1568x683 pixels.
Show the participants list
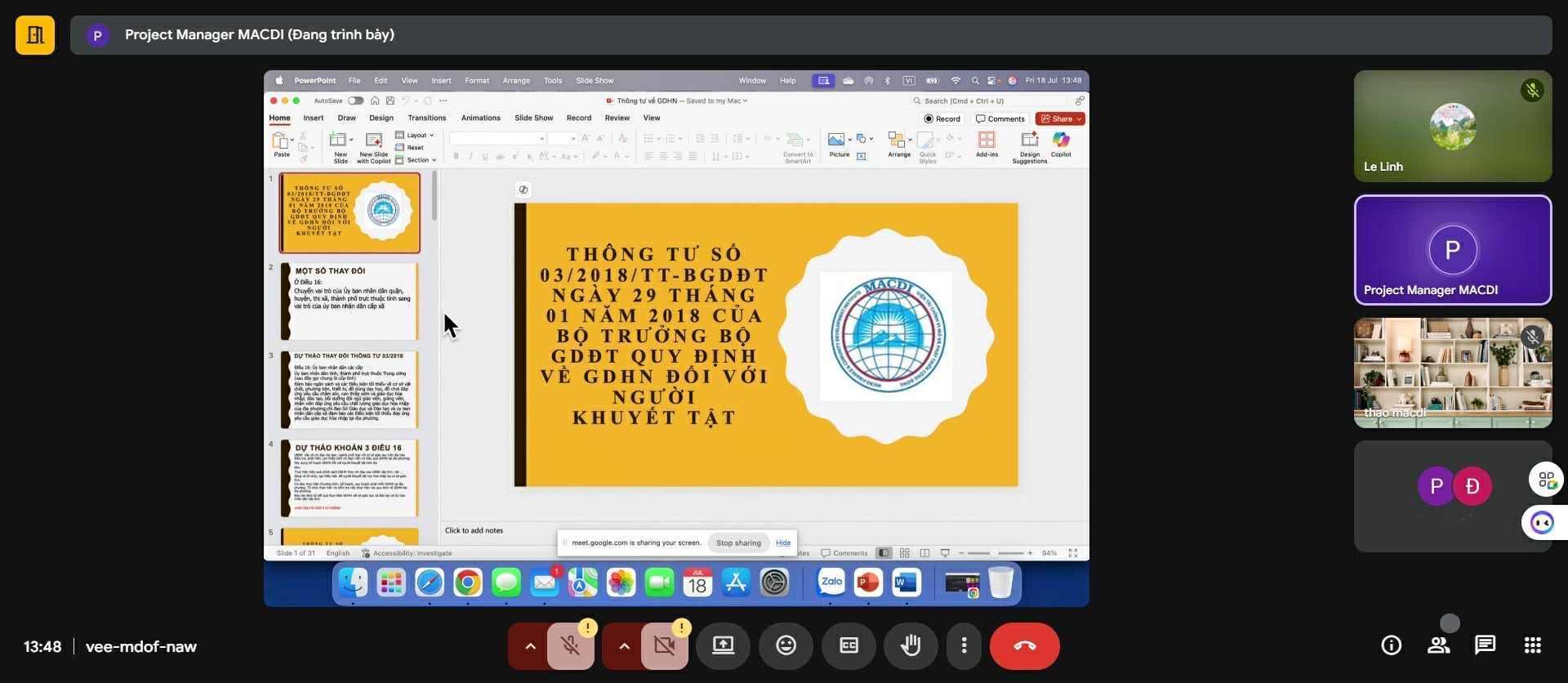[x=1438, y=645]
